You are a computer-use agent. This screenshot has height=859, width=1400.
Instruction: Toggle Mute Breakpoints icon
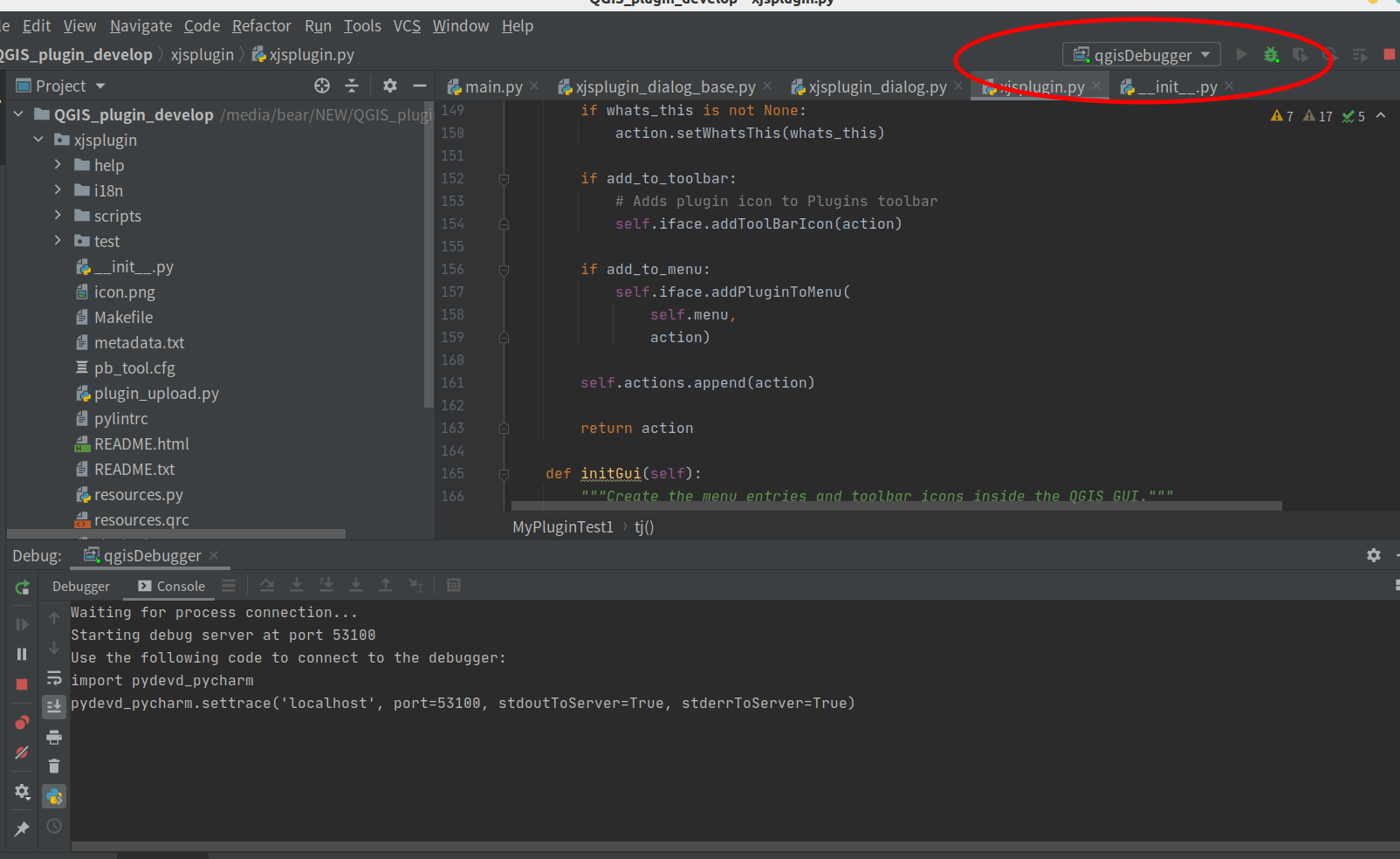[x=23, y=752]
